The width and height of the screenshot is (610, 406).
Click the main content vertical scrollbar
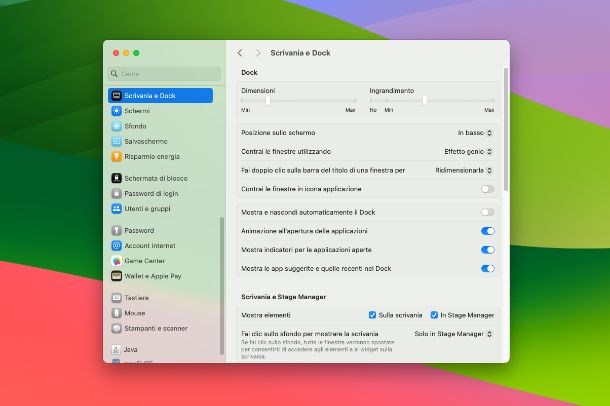click(x=506, y=129)
